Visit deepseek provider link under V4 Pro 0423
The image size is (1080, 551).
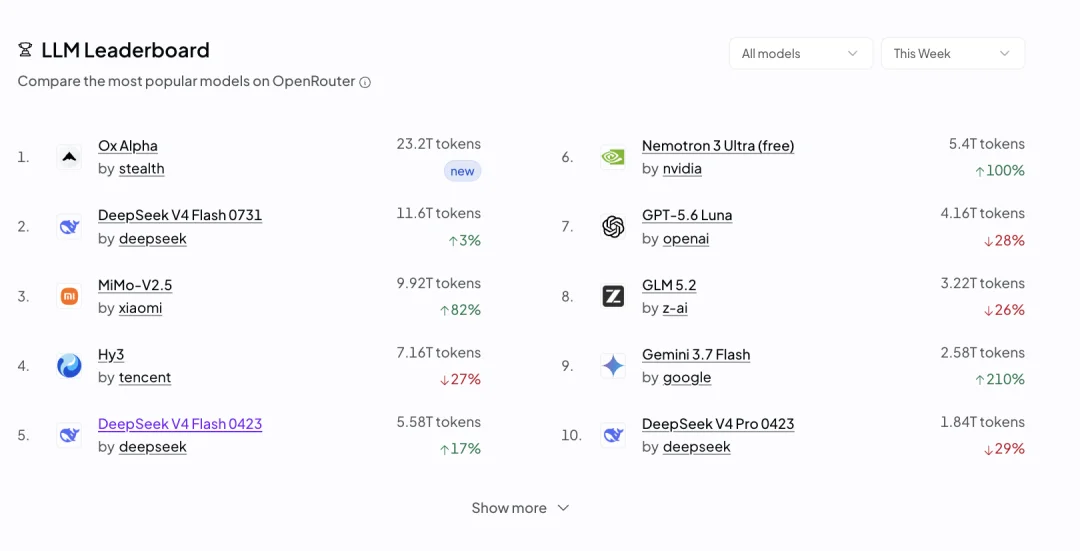coord(696,447)
